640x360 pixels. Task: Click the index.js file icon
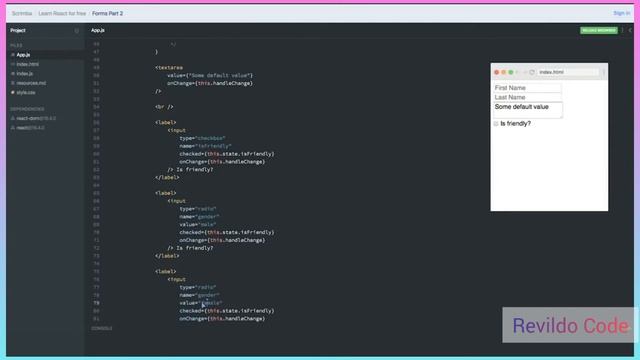13,73
